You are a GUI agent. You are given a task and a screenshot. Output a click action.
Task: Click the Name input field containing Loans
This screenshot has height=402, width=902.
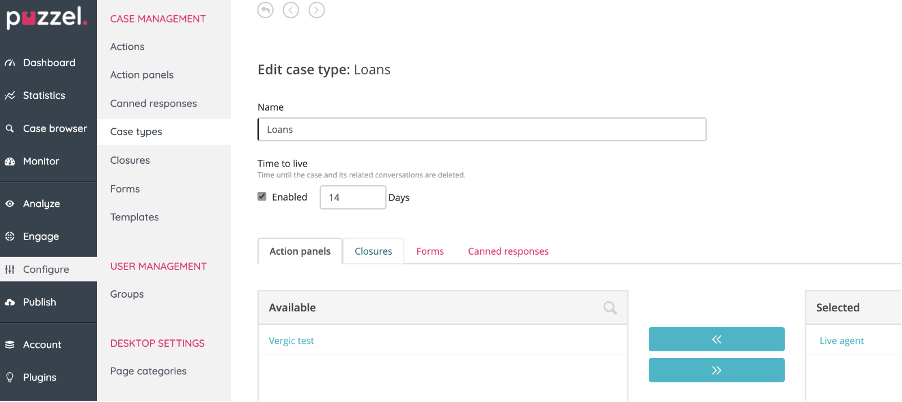click(x=481, y=129)
